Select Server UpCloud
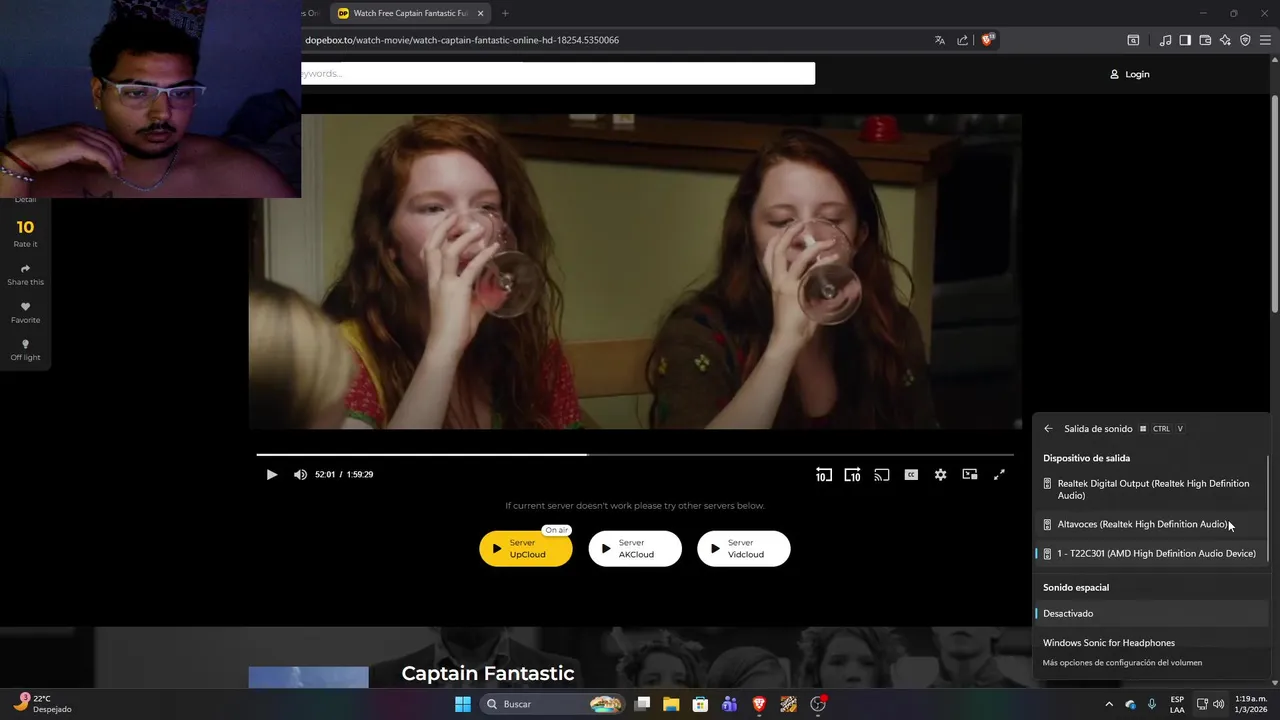This screenshot has width=1280, height=720. 526,549
